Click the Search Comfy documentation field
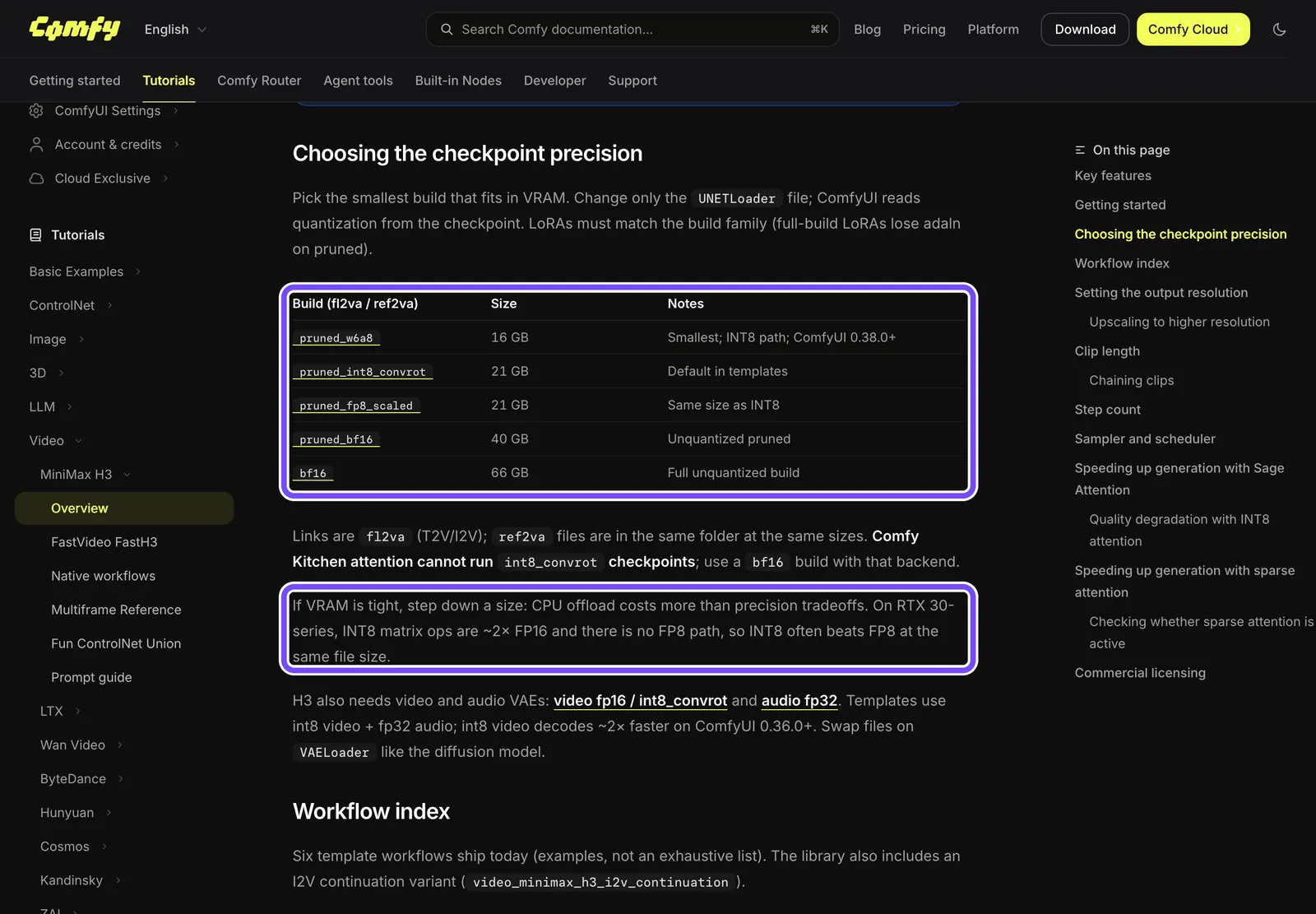This screenshot has width=1316, height=914. [x=633, y=30]
